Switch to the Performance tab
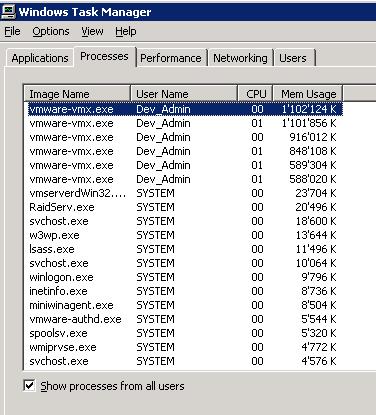This screenshot has width=376, height=415. pyautogui.click(x=171, y=58)
